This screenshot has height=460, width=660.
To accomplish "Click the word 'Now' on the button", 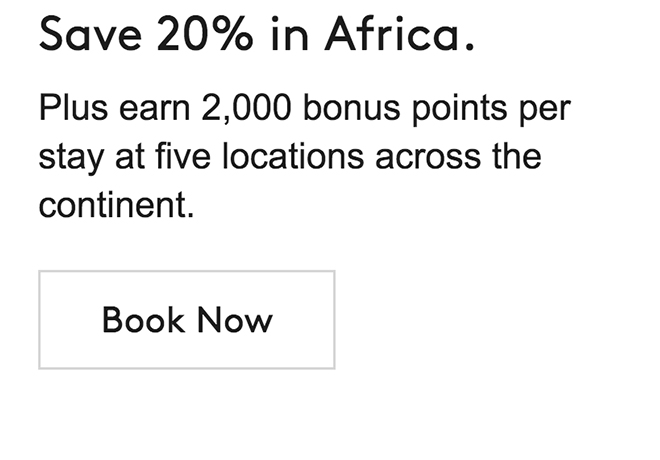I will (235, 320).
